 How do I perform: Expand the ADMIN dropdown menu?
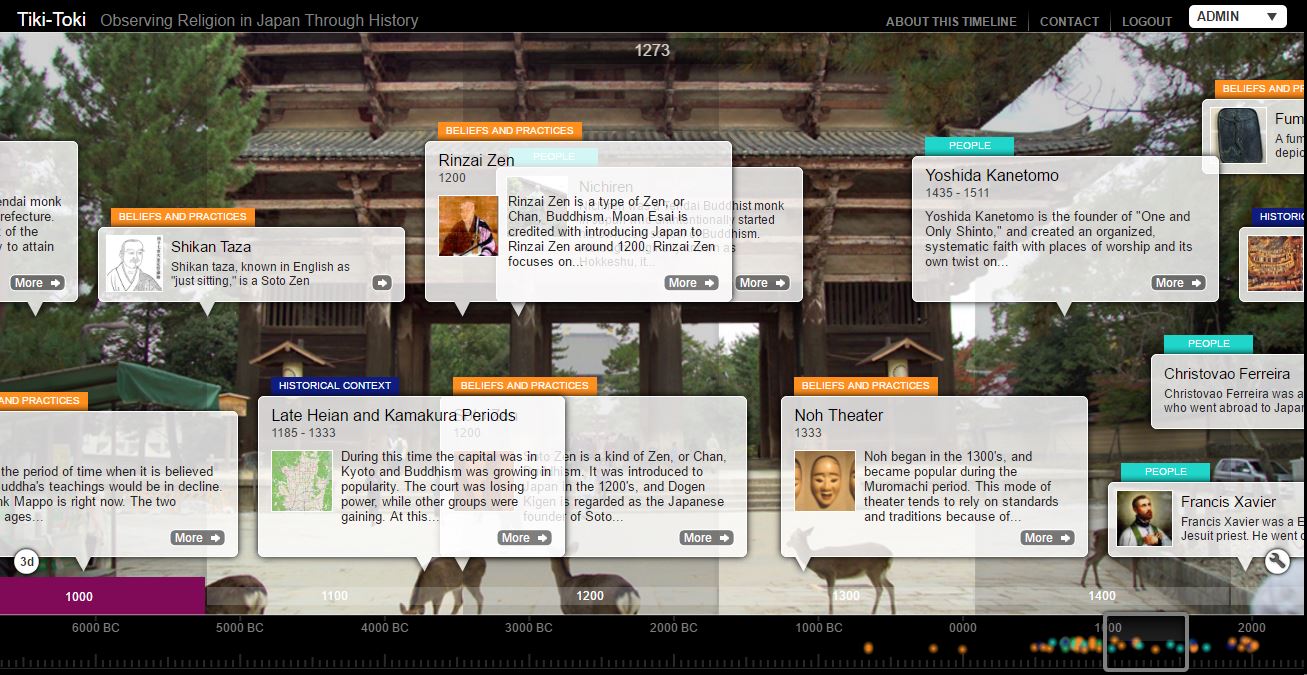click(1237, 16)
